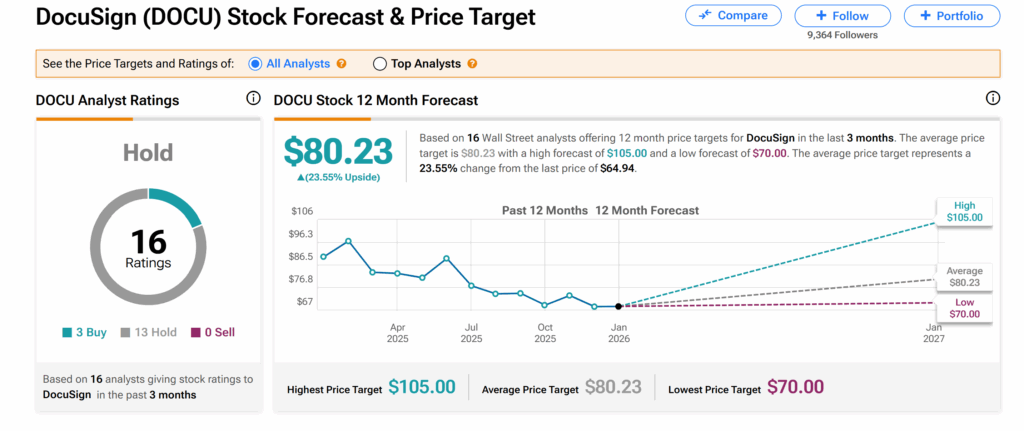Image resolution: width=1024 pixels, height=431 pixels.
Task: Click the info icon beside DOCU Analyst Ratings
Action: click(x=253, y=99)
